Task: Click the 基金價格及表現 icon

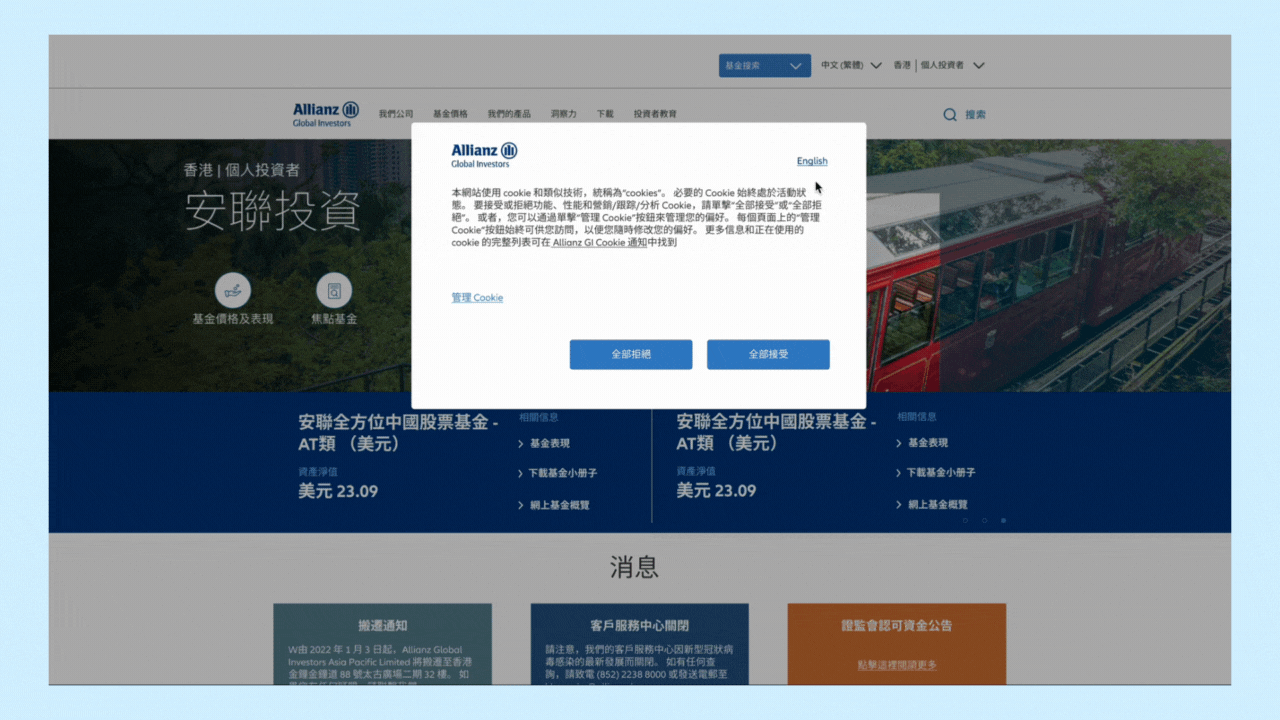Action: pos(233,291)
